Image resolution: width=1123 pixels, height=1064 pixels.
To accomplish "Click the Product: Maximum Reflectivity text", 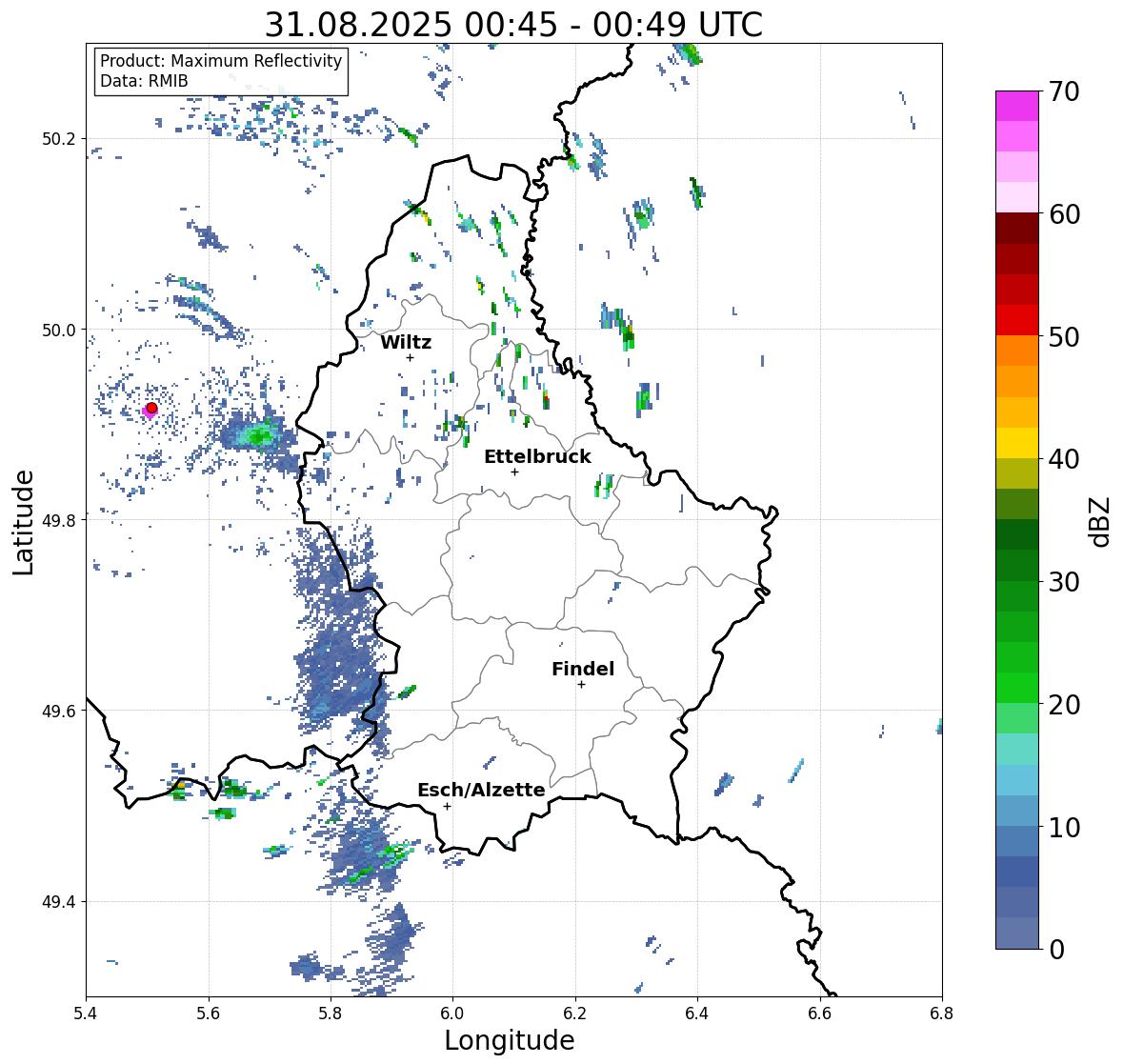I will [221, 61].
